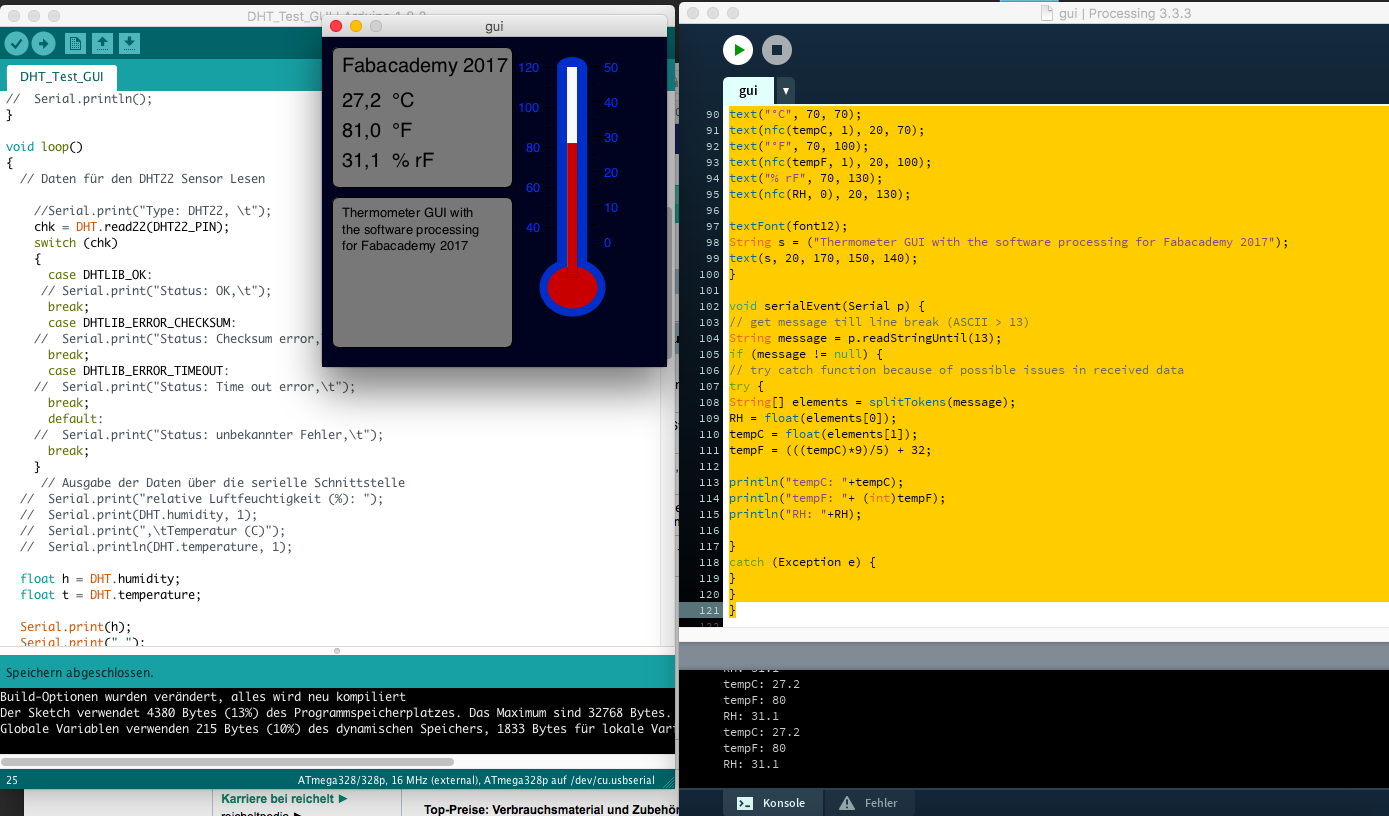Click Arduino editor resize handle dot
This screenshot has width=1389, height=816.
coord(337,651)
